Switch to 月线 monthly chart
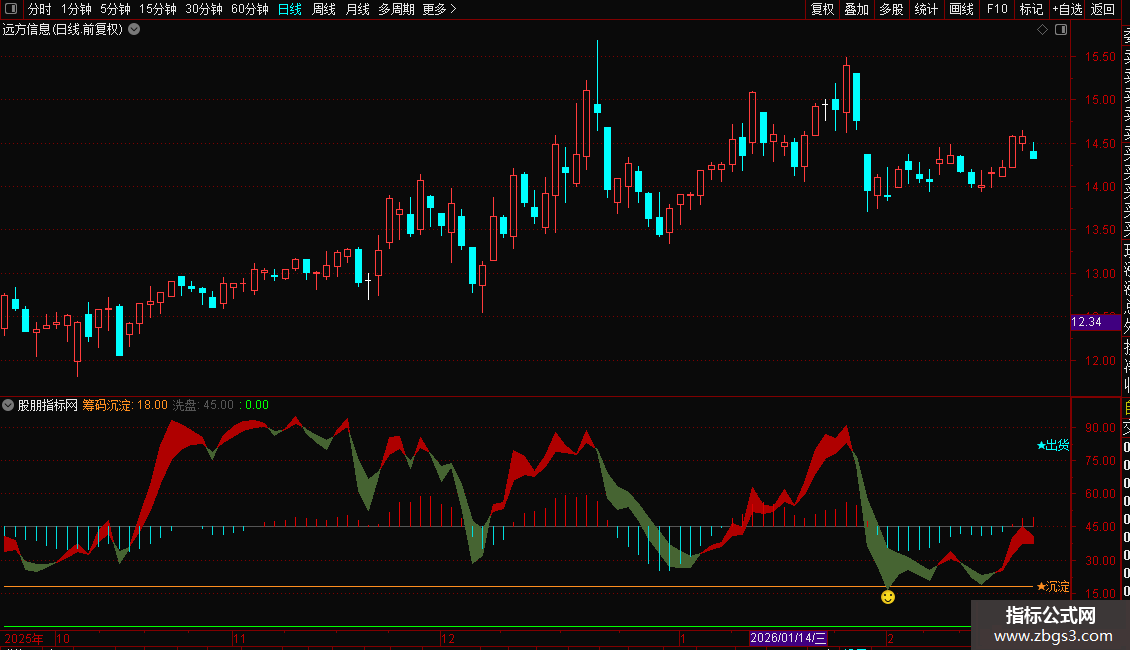This screenshot has width=1130, height=650. pyautogui.click(x=357, y=9)
